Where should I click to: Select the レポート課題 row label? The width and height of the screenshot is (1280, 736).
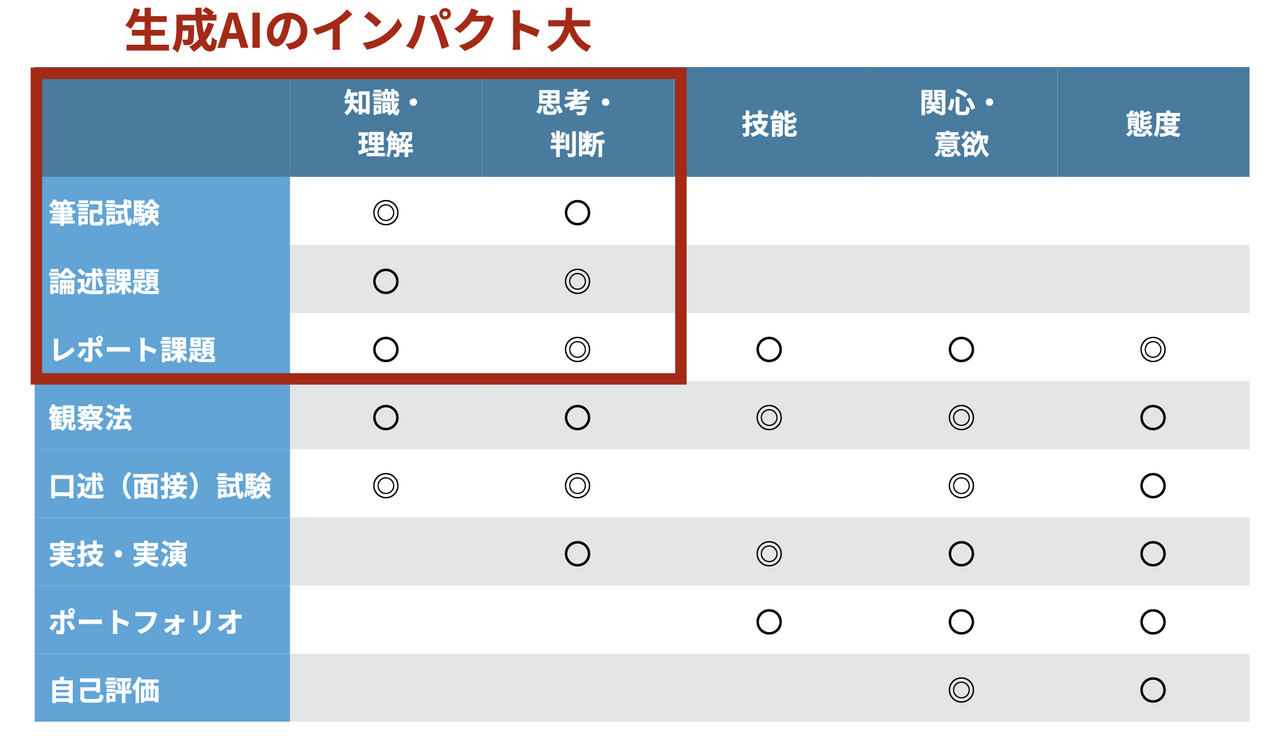133,350
